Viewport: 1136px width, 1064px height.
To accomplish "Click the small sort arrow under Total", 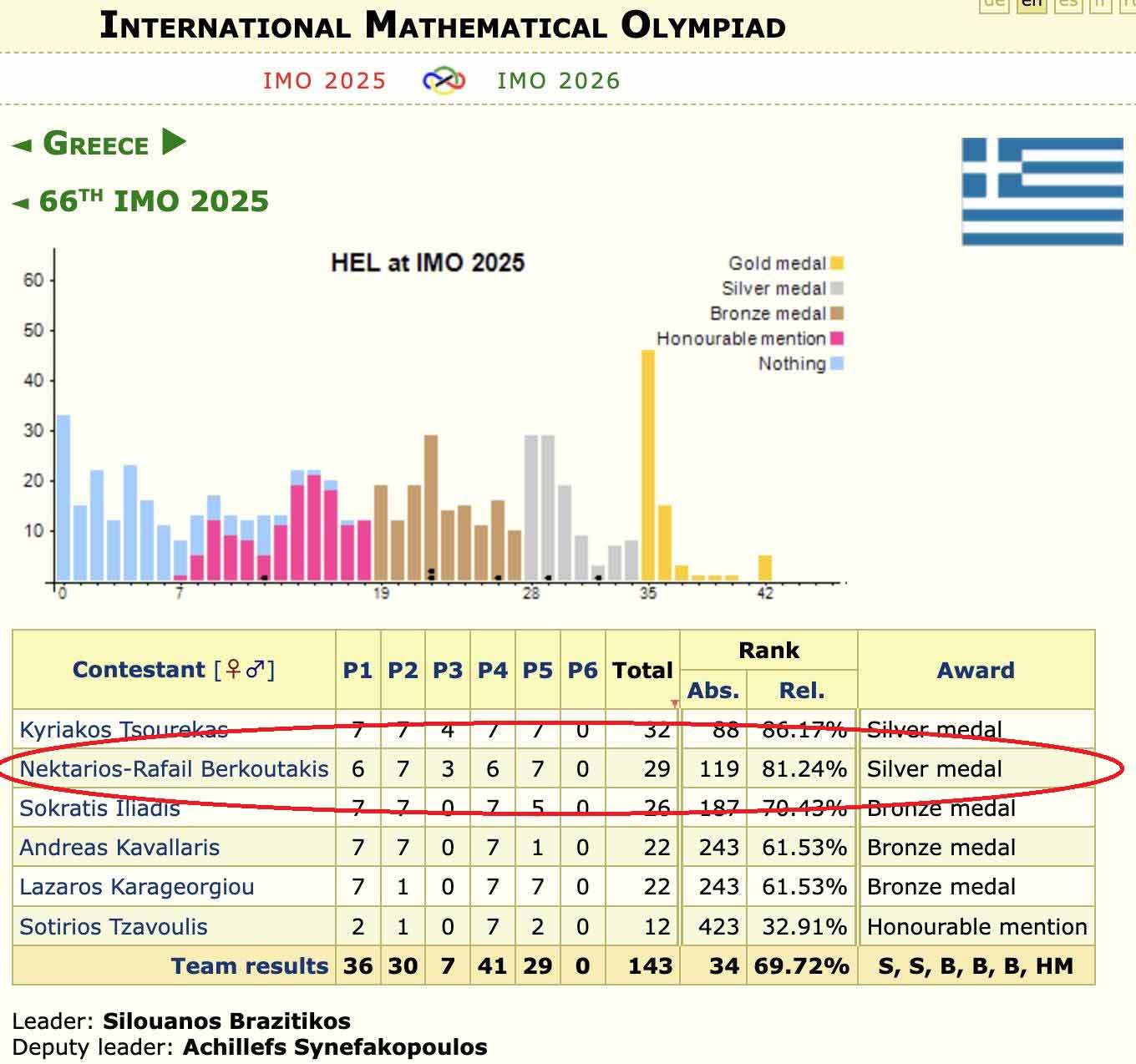I will 675,704.
